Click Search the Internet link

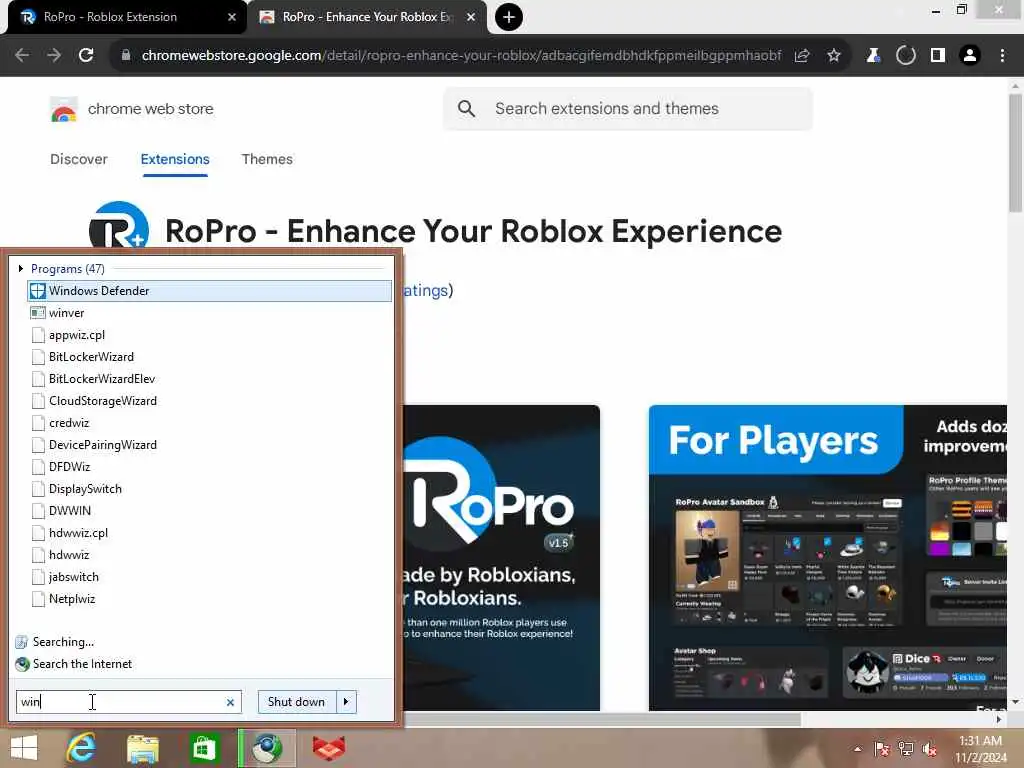82,664
